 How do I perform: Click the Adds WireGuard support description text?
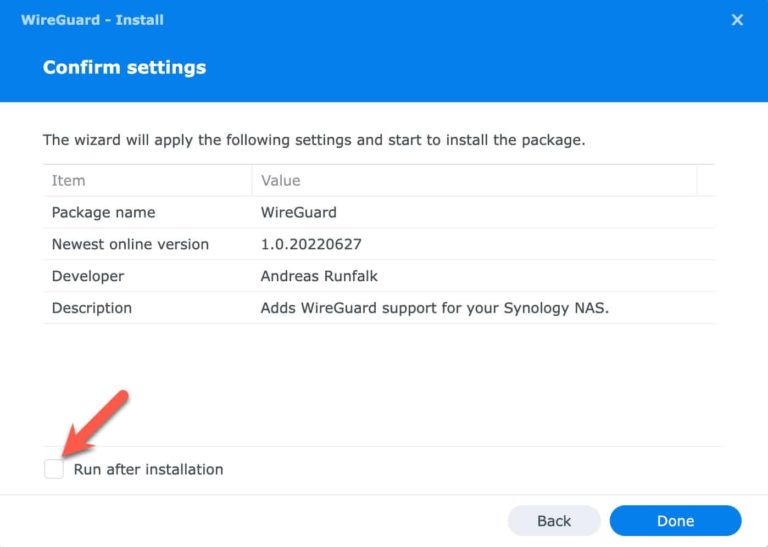pyautogui.click(x=435, y=308)
